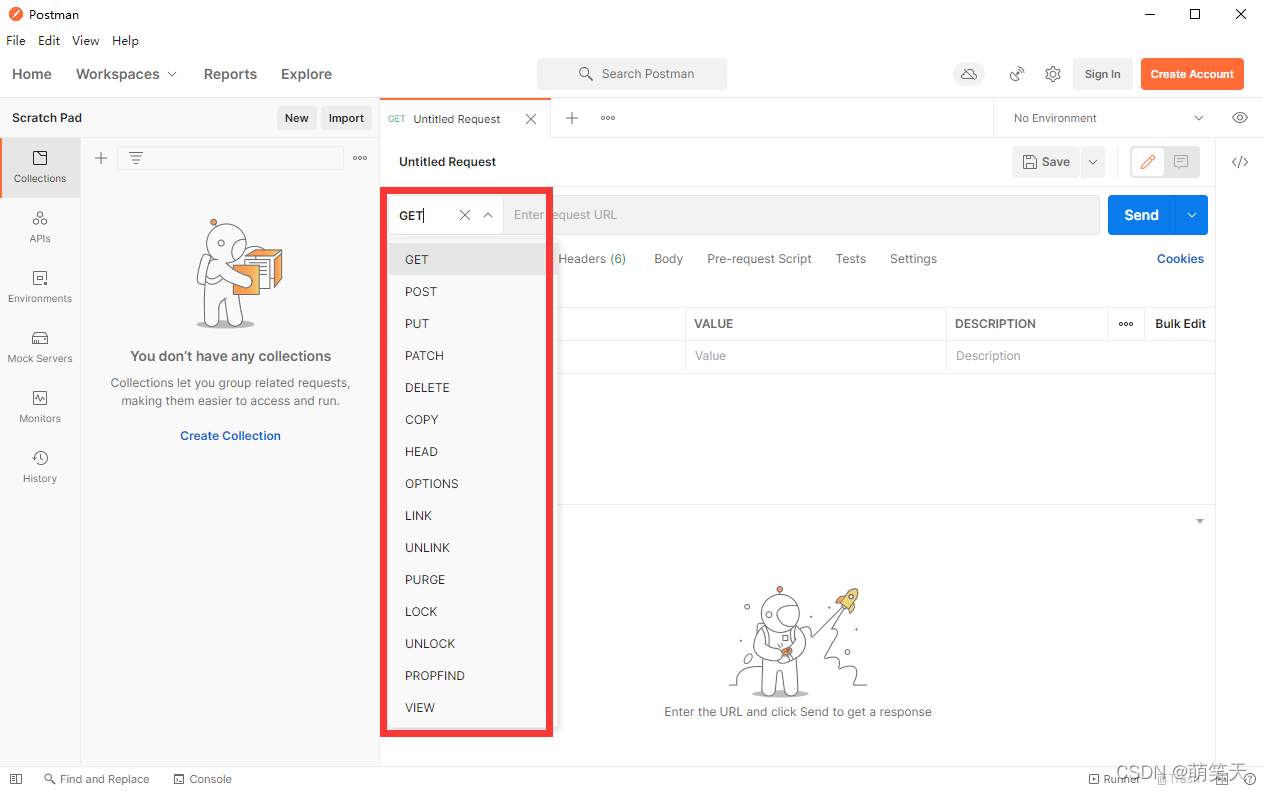Open settings gear icon in header

pyautogui.click(x=1053, y=74)
